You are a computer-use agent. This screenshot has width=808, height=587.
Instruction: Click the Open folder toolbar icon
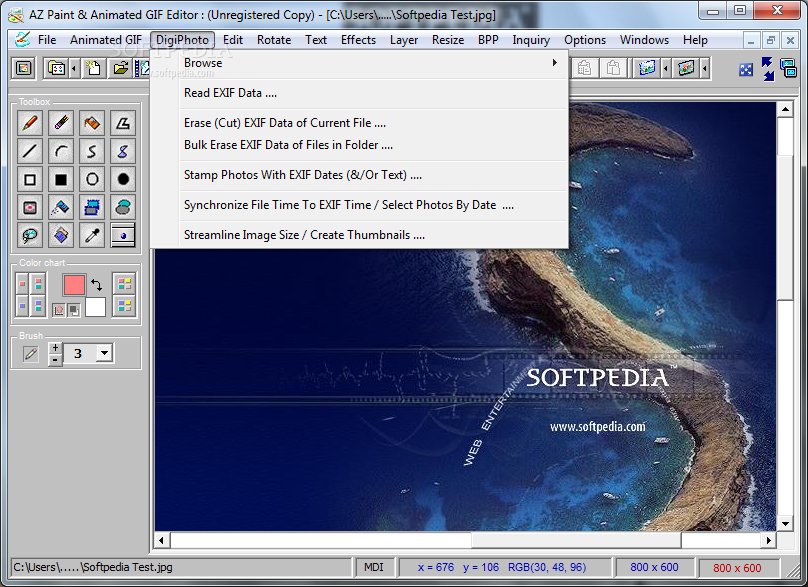coord(121,68)
